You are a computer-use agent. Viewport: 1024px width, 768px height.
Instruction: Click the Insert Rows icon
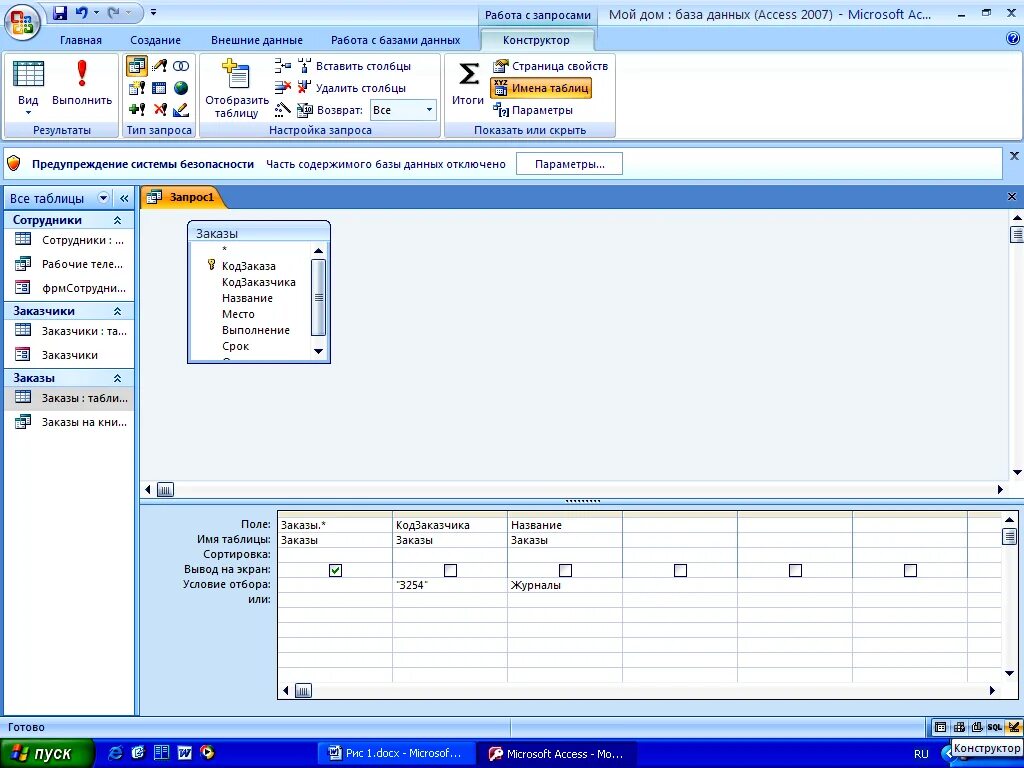point(283,66)
